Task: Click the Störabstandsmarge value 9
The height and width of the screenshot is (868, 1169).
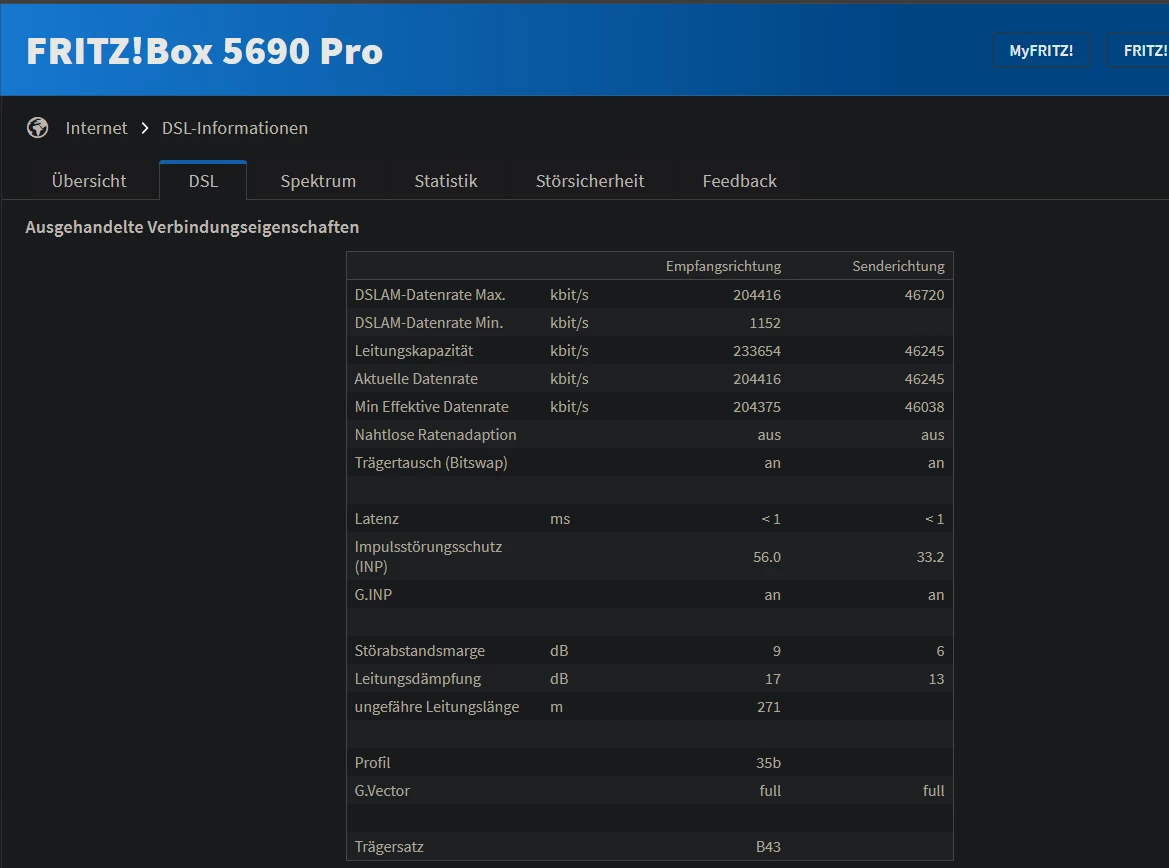Action: [x=777, y=651]
